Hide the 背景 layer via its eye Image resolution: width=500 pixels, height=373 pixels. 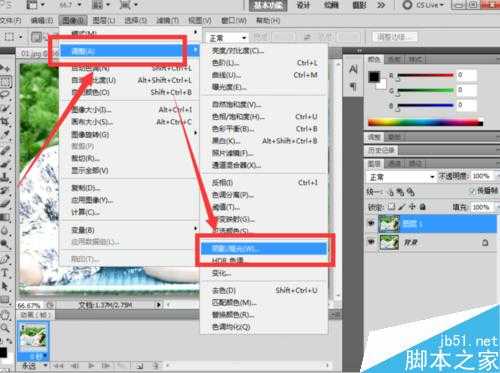pos(371,242)
